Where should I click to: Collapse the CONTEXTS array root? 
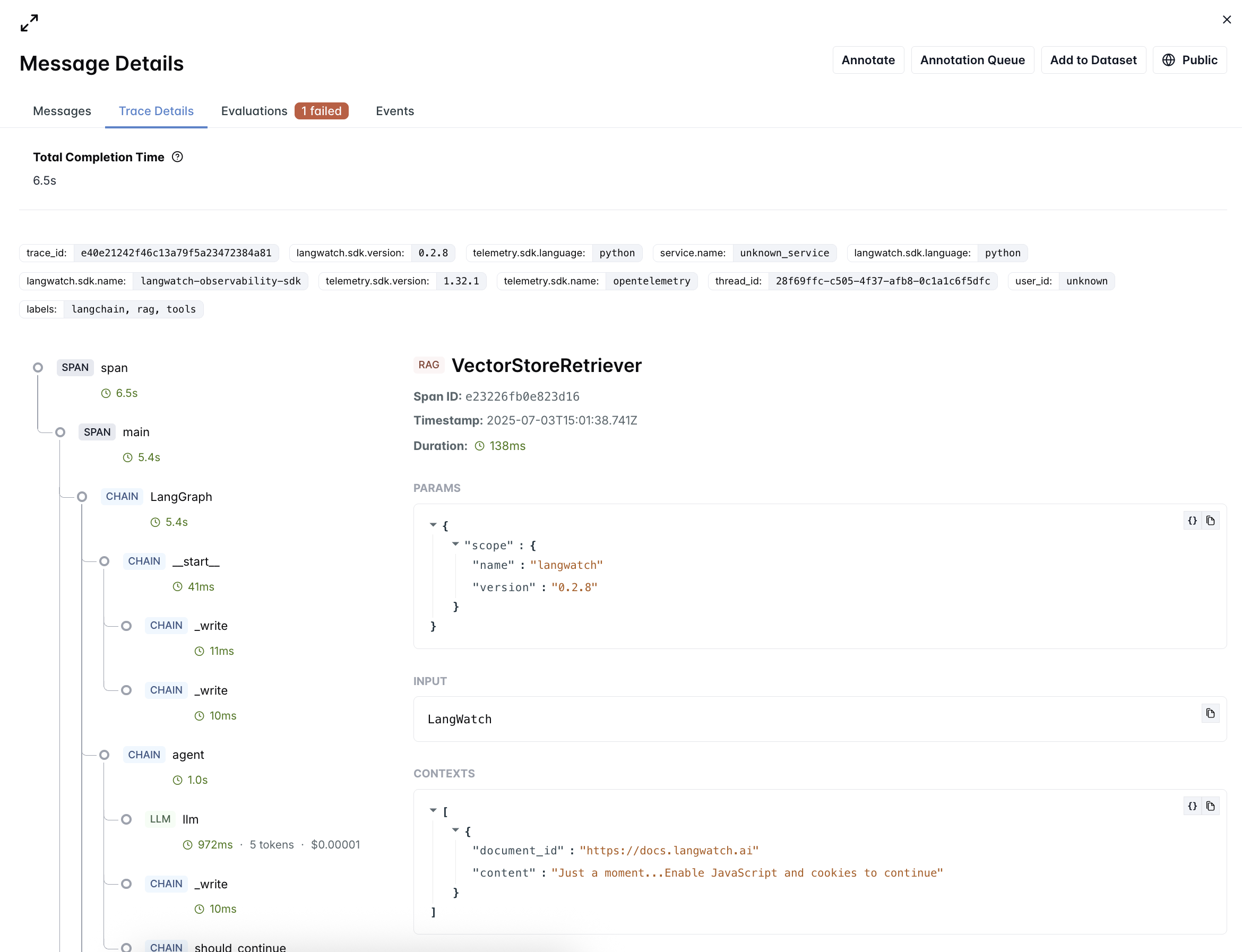[433, 811]
